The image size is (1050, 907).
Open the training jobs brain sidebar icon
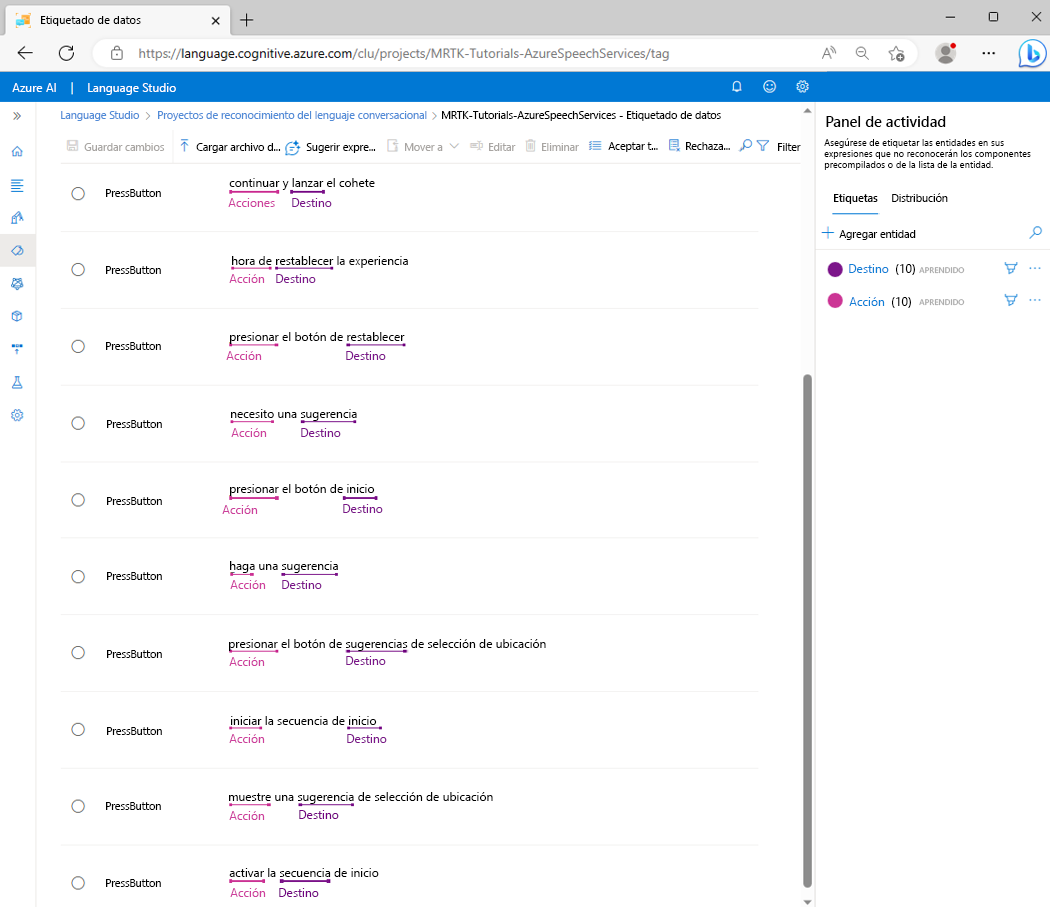click(x=17, y=283)
